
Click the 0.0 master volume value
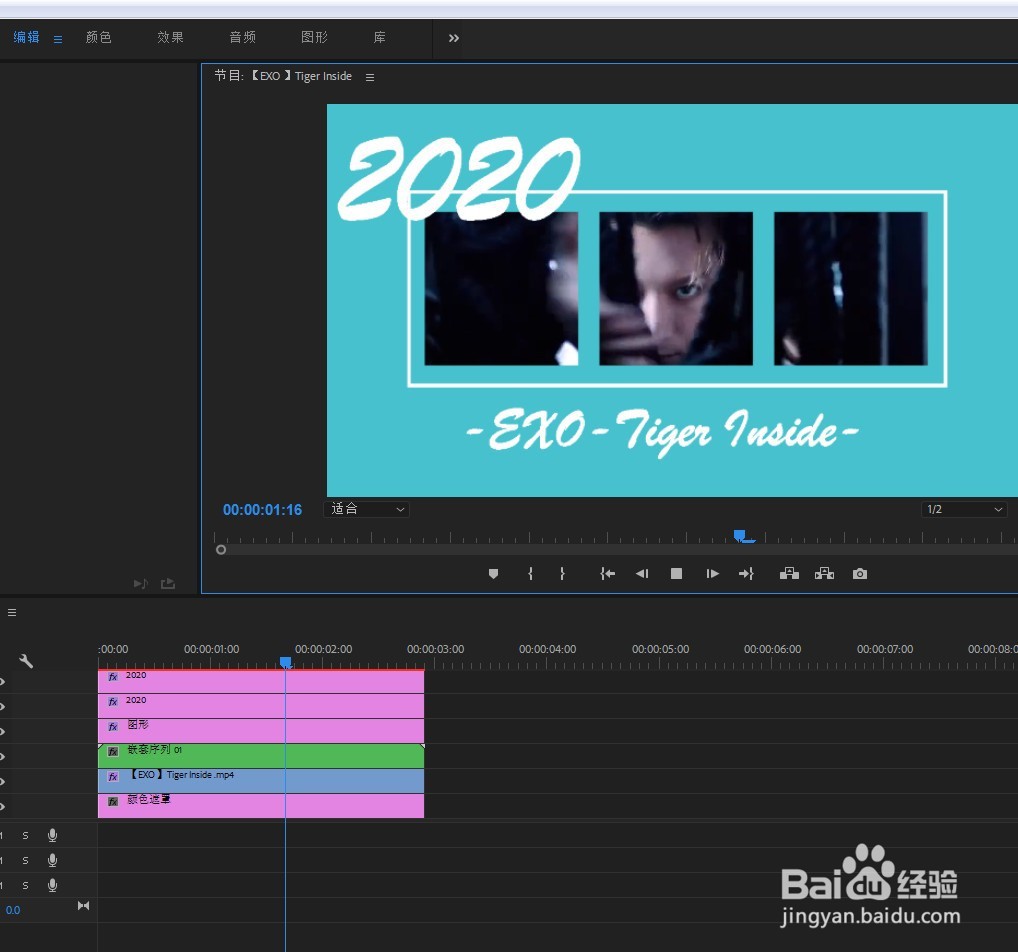click(x=13, y=910)
